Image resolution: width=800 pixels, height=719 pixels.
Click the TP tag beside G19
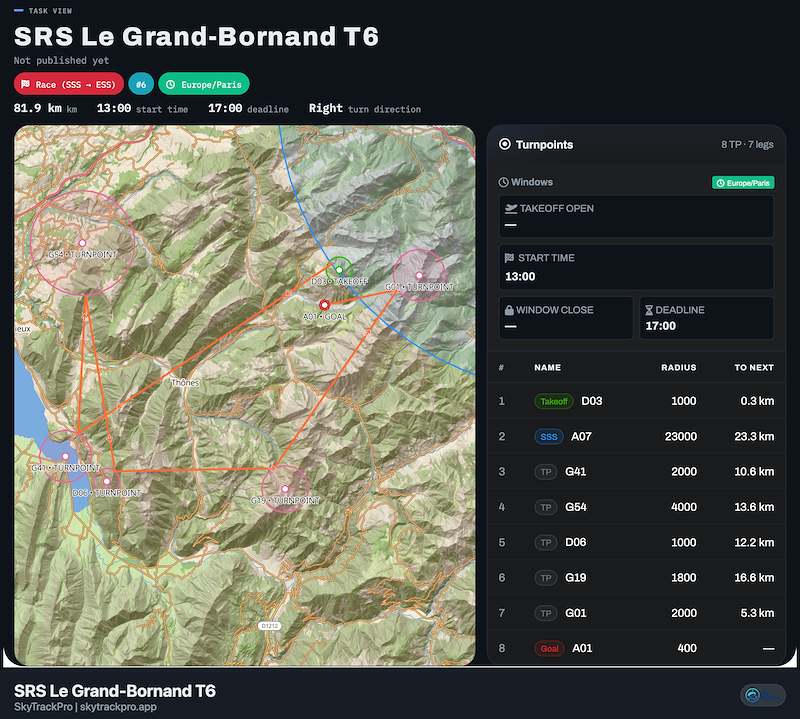click(x=545, y=578)
